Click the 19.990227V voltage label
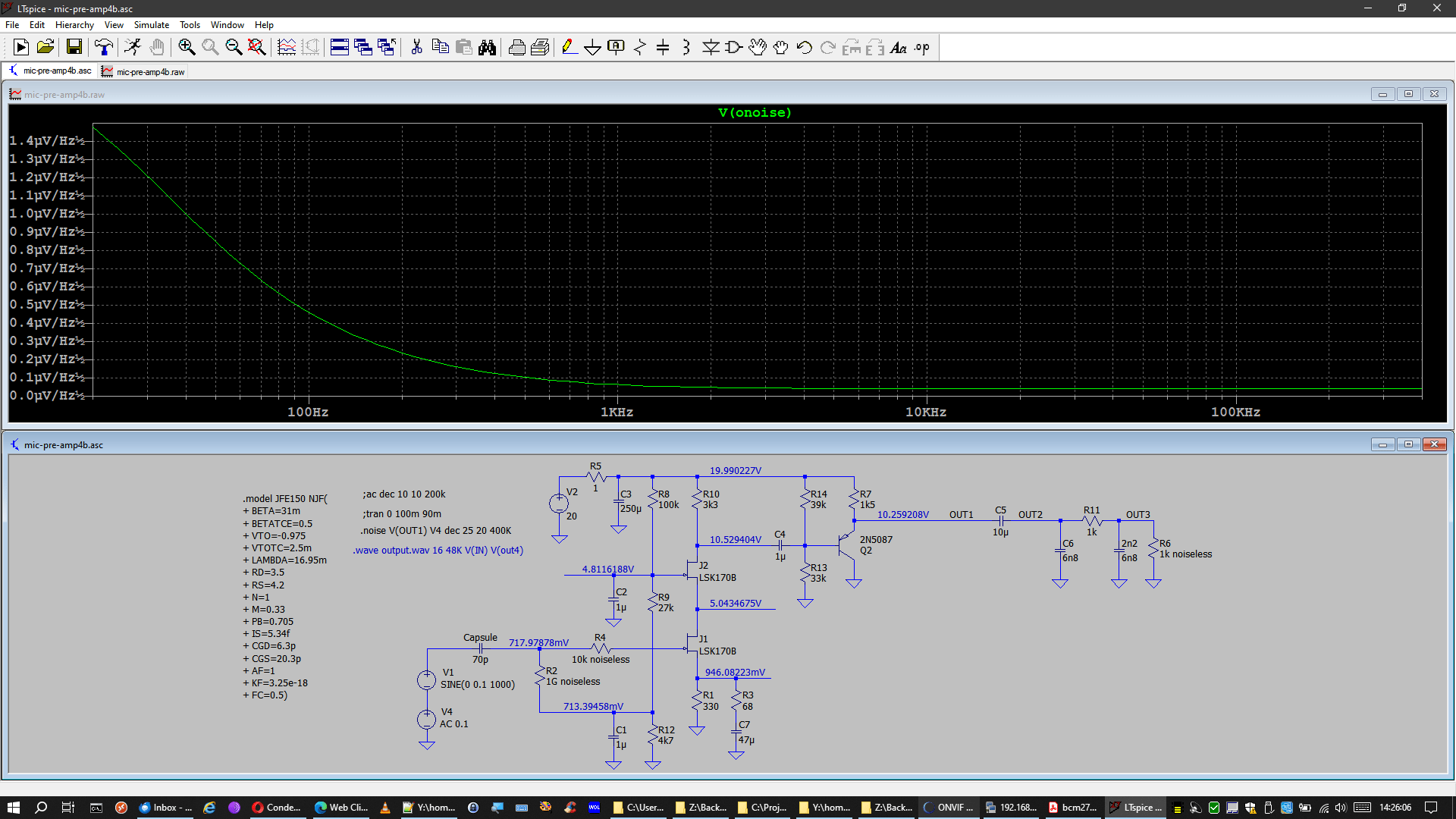The height and width of the screenshot is (819, 1456). tap(736, 471)
